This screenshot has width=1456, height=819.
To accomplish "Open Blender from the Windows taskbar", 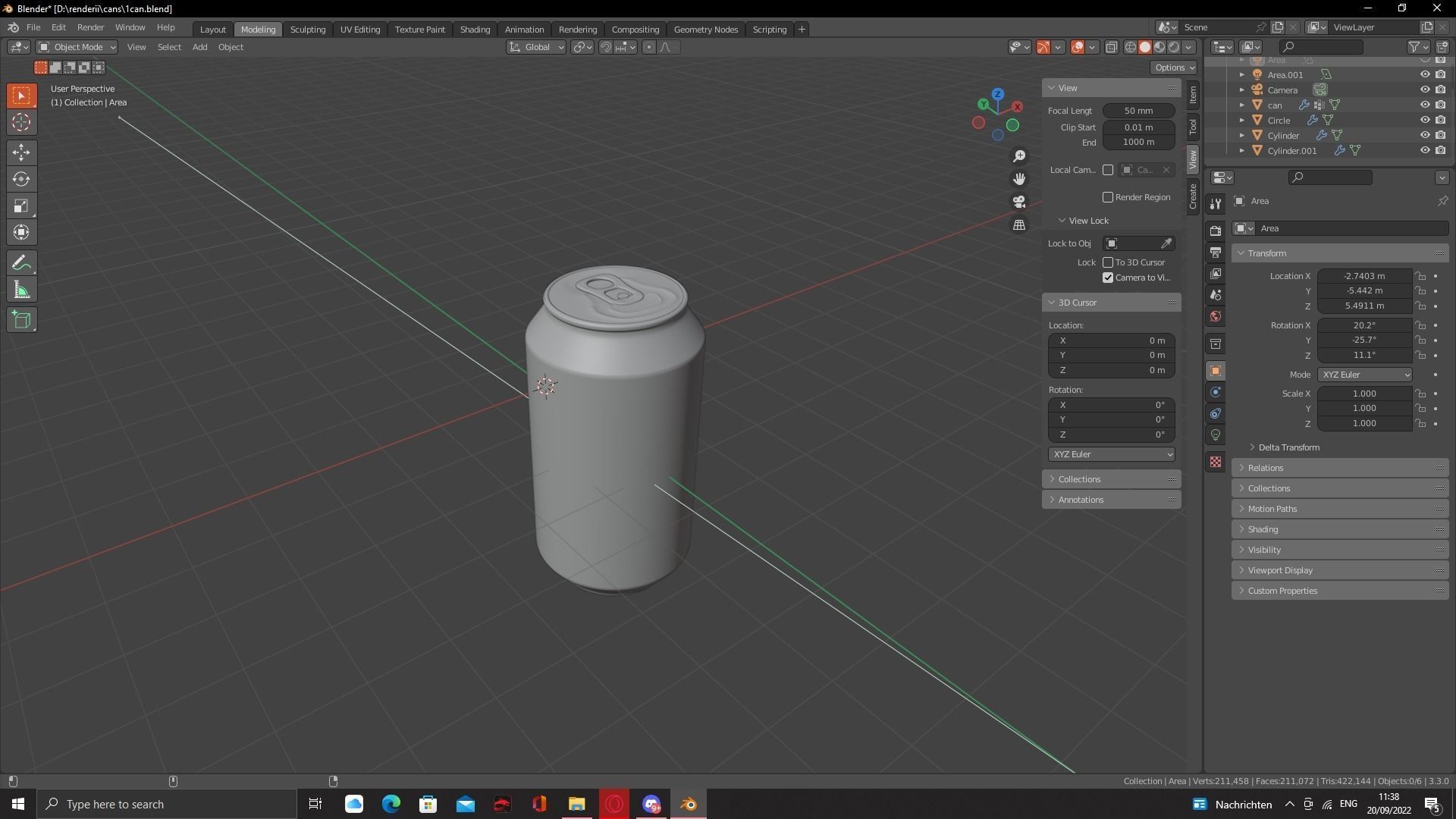I will [687, 804].
